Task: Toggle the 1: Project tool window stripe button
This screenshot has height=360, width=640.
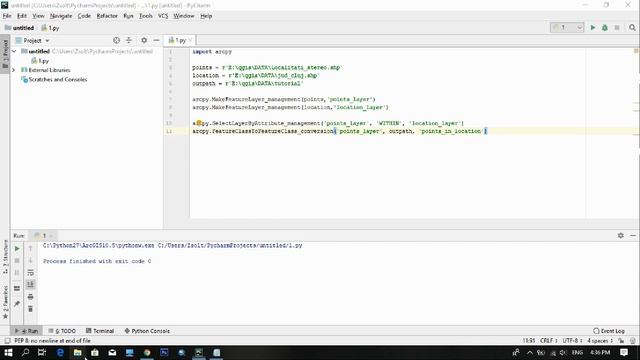Action: [5, 54]
